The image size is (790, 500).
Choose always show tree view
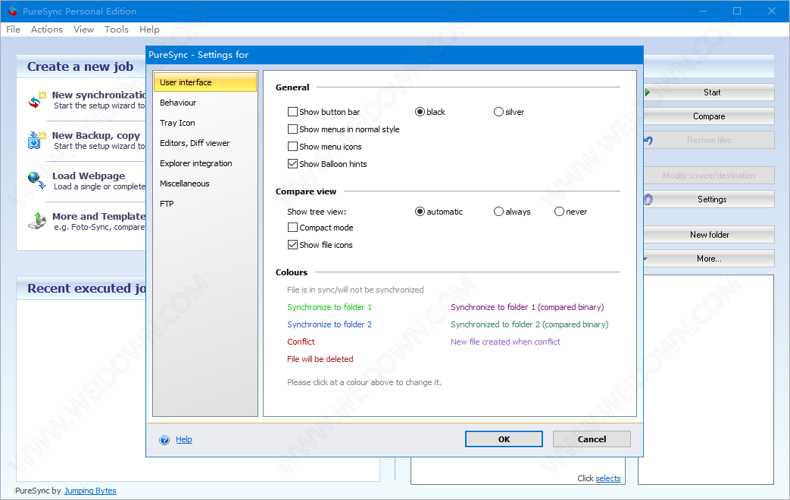[498, 211]
